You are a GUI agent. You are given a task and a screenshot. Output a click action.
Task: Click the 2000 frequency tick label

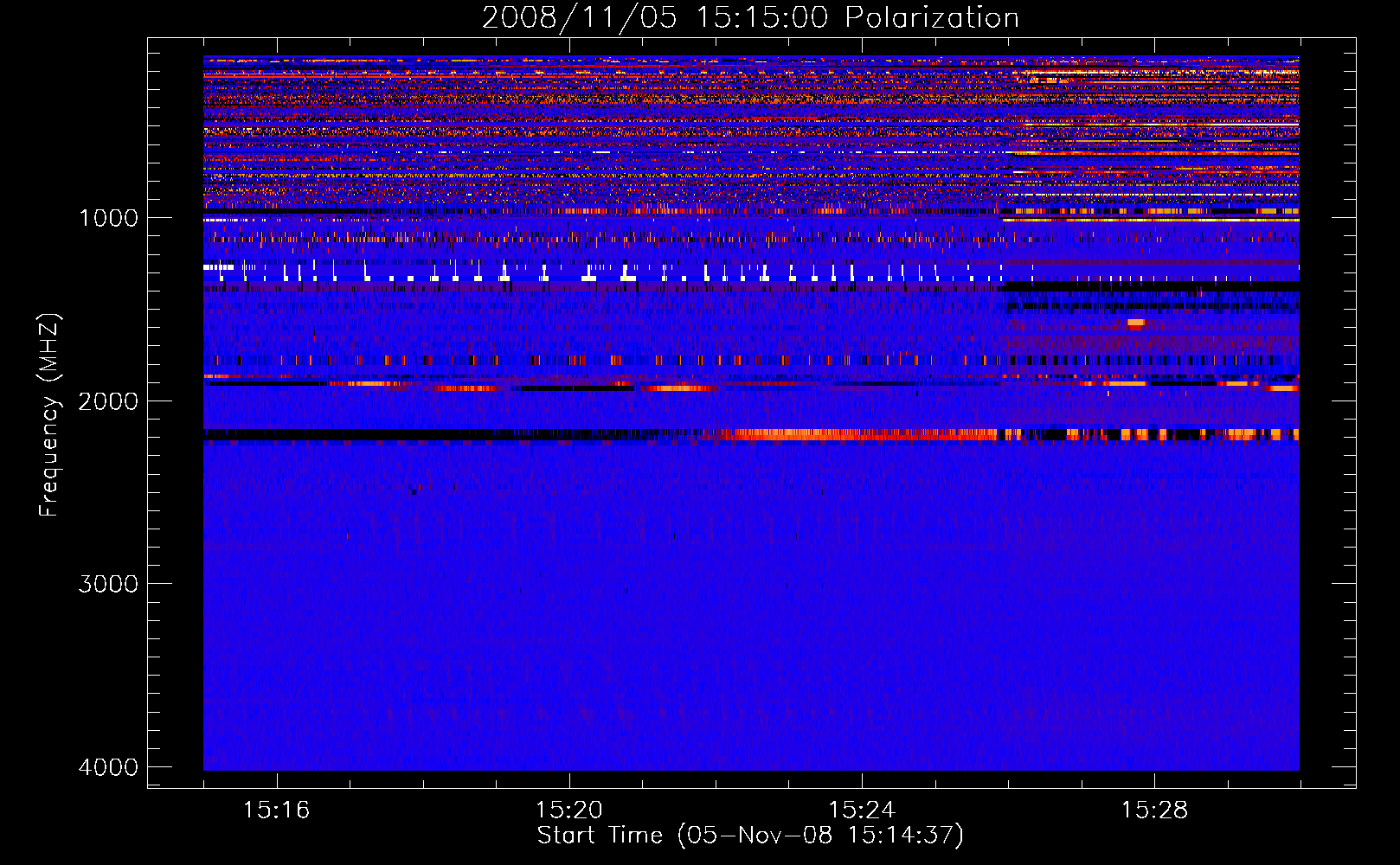click(108, 400)
